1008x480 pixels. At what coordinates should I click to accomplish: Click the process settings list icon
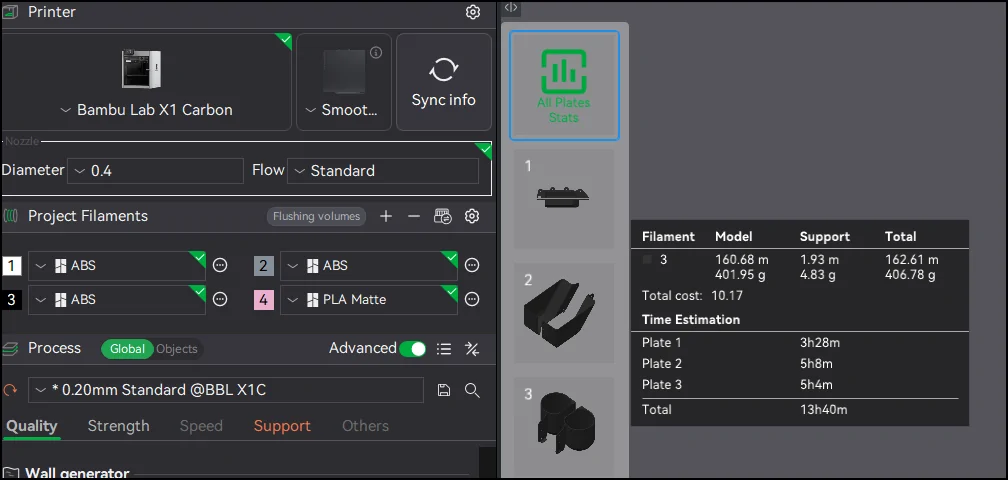(444, 349)
